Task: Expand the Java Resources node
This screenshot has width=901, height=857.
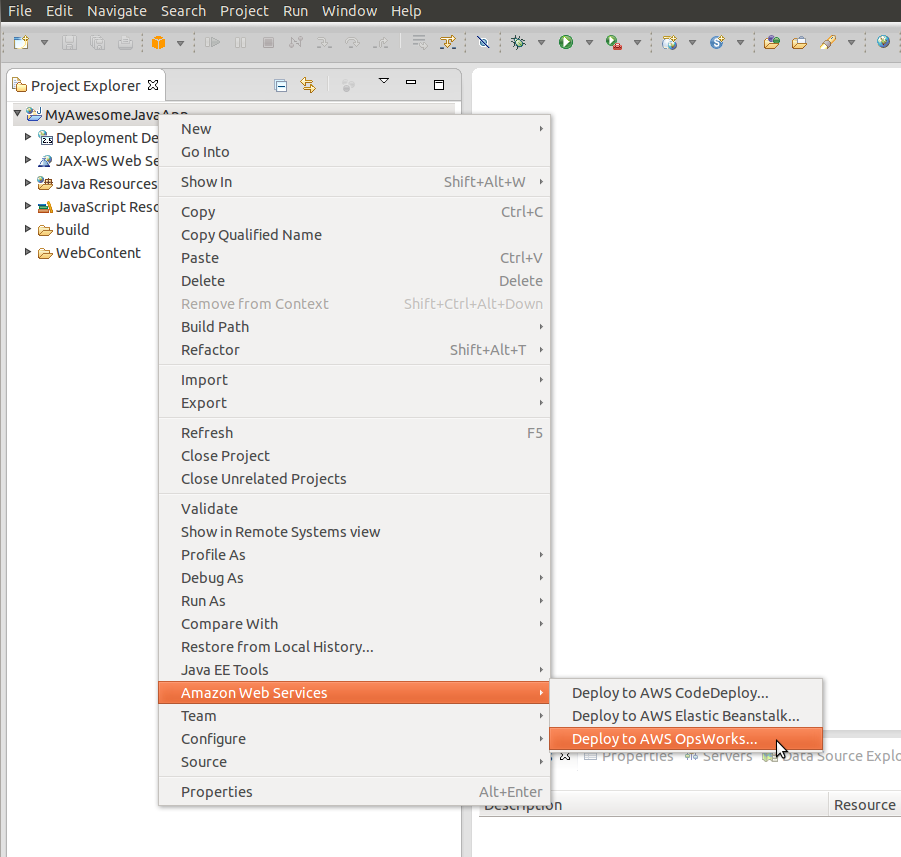Action: [x=28, y=183]
